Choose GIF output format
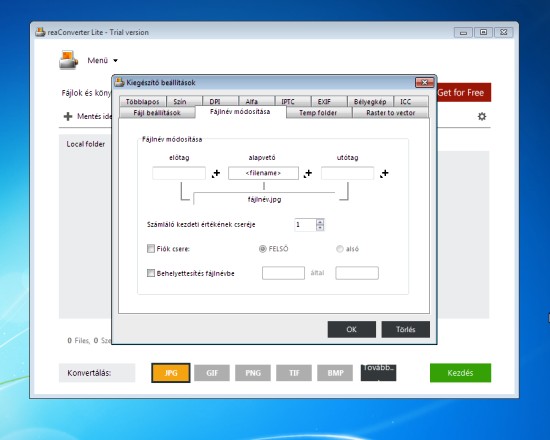 212,373
